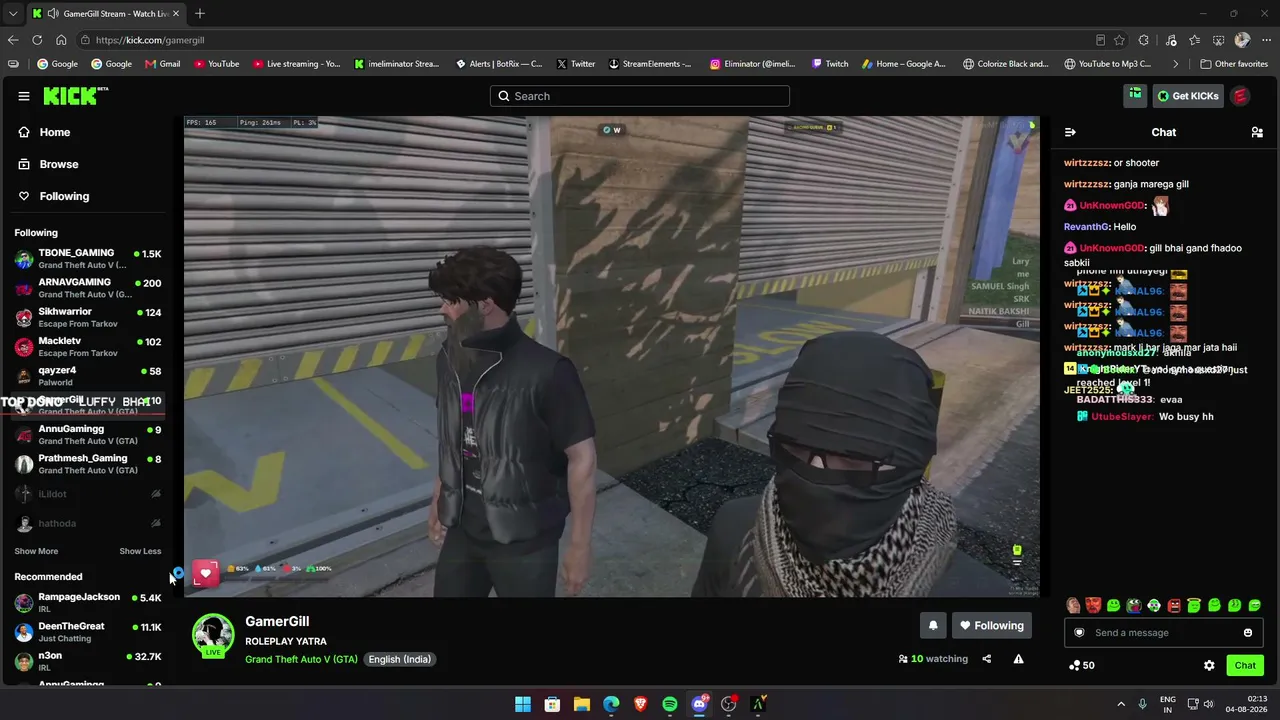Click the Send a message chat input
The image size is (1280, 720).
tap(1163, 632)
